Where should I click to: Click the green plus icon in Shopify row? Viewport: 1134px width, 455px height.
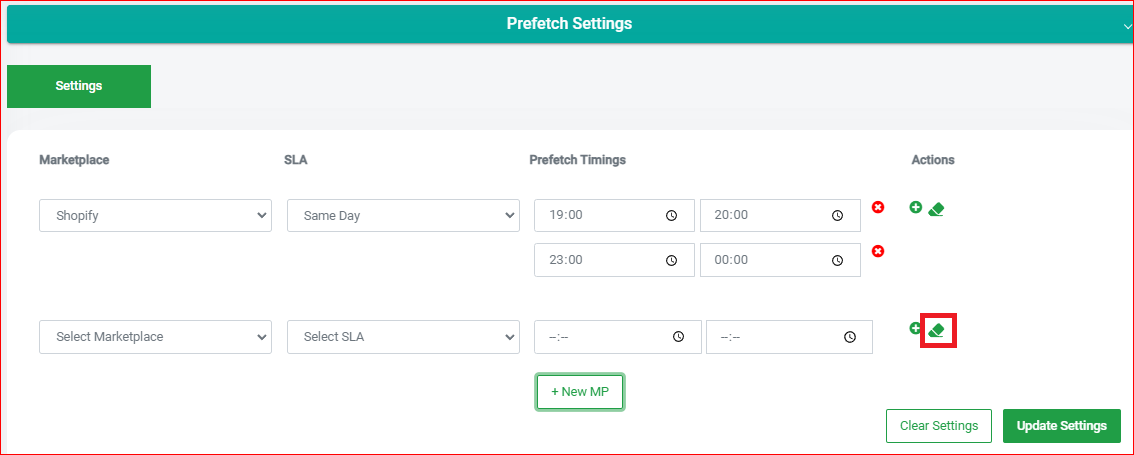pos(916,208)
